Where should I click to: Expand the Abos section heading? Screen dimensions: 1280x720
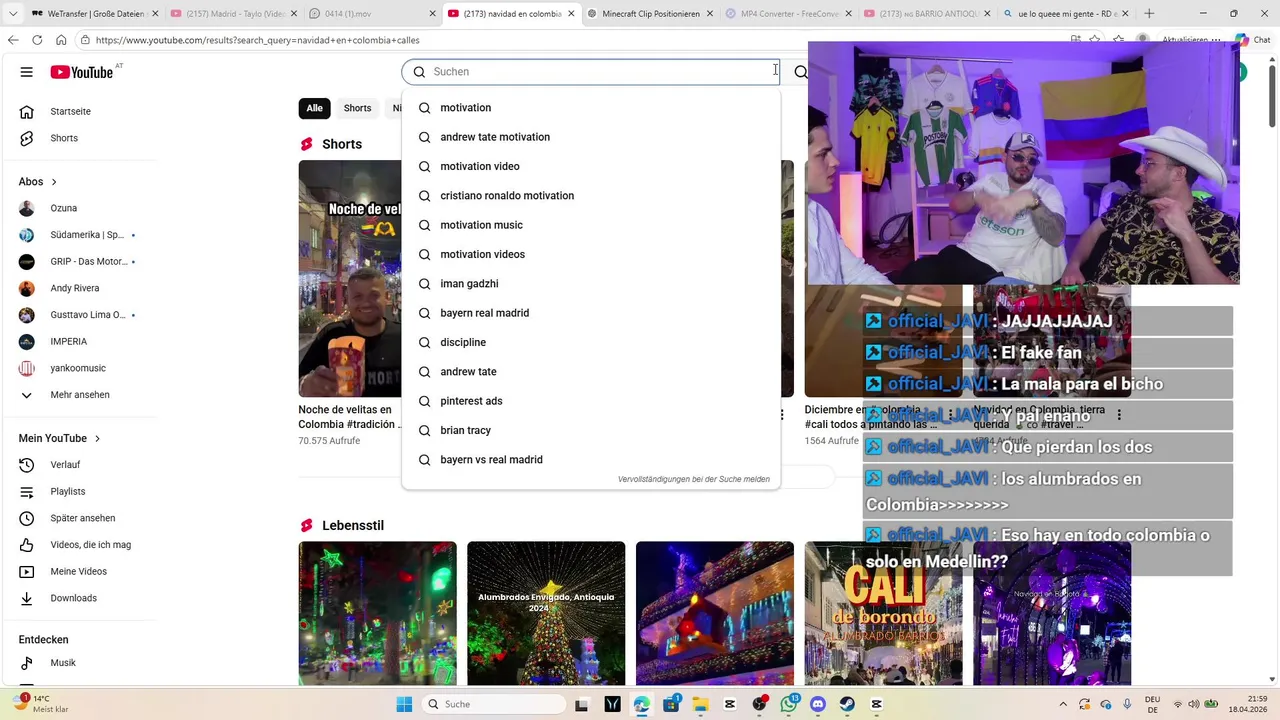(x=38, y=182)
